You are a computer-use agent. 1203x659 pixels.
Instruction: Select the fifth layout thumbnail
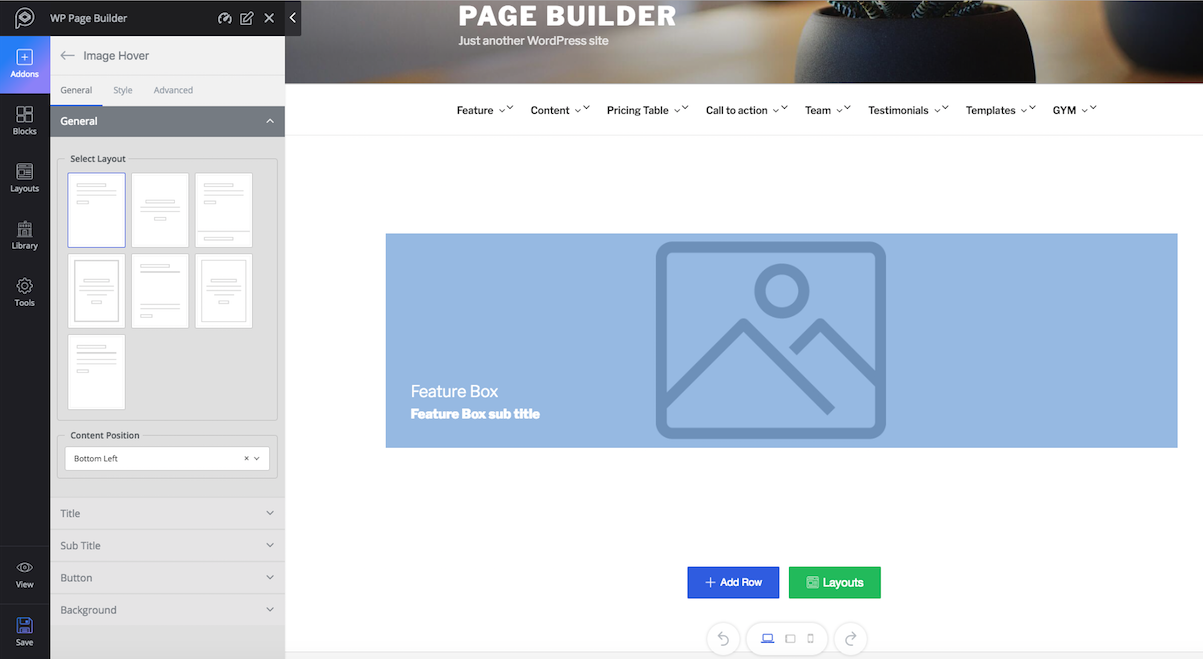tap(160, 291)
